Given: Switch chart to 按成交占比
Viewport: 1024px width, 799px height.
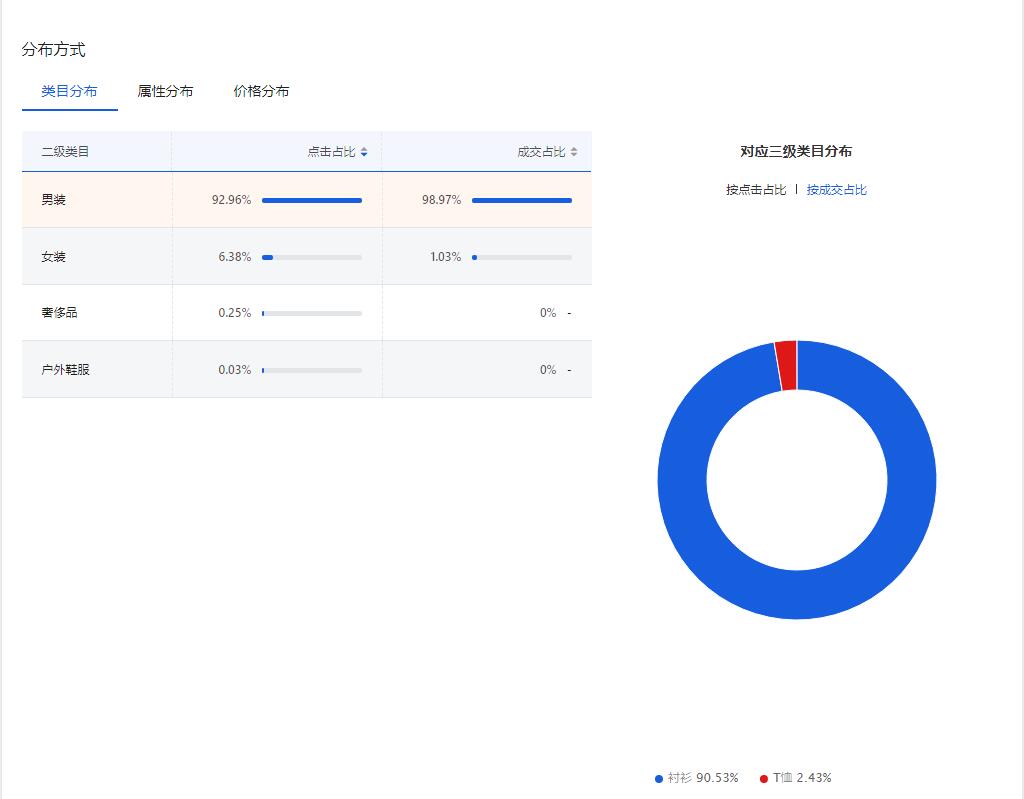Looking at the screenshot, I should click(837, 190).
